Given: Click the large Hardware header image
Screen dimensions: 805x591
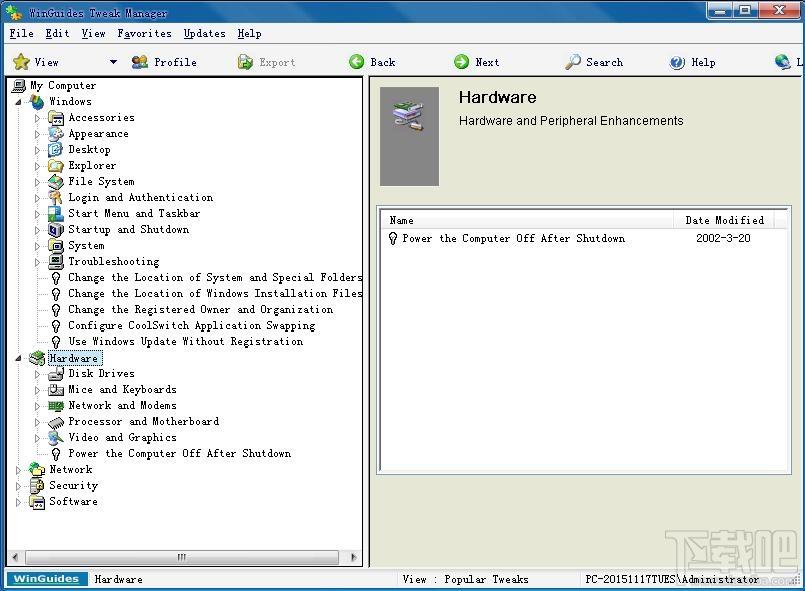Looking at the screenshot, I should pos(409,136).
